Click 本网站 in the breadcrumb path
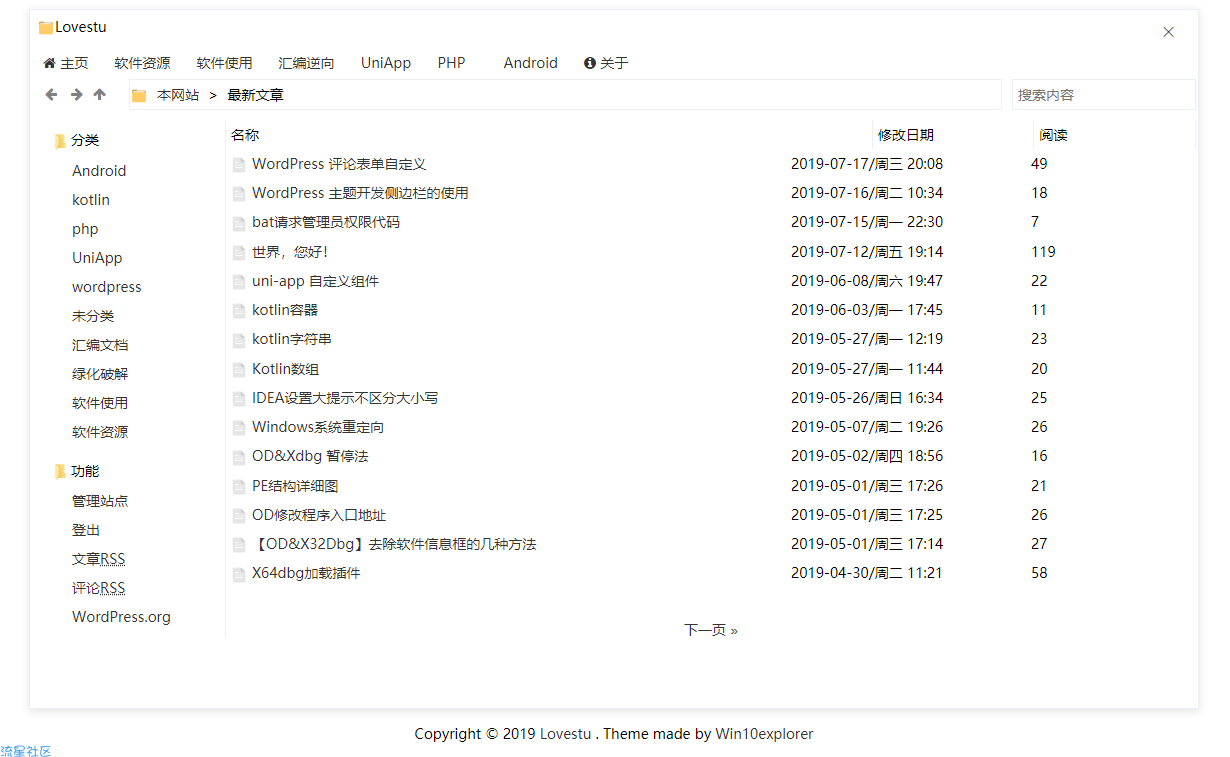The width and height of the screenshot is (1230, 757). click(178, 95)
